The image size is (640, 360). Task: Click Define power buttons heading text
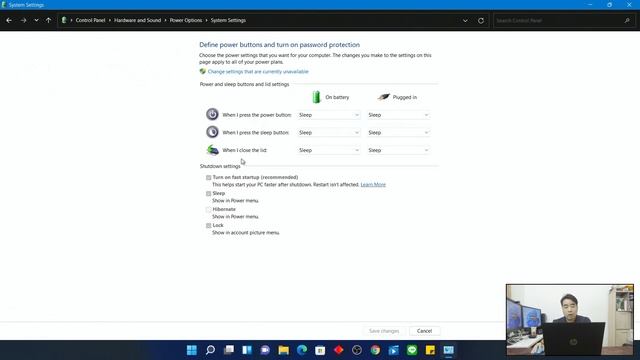[280, 45]
